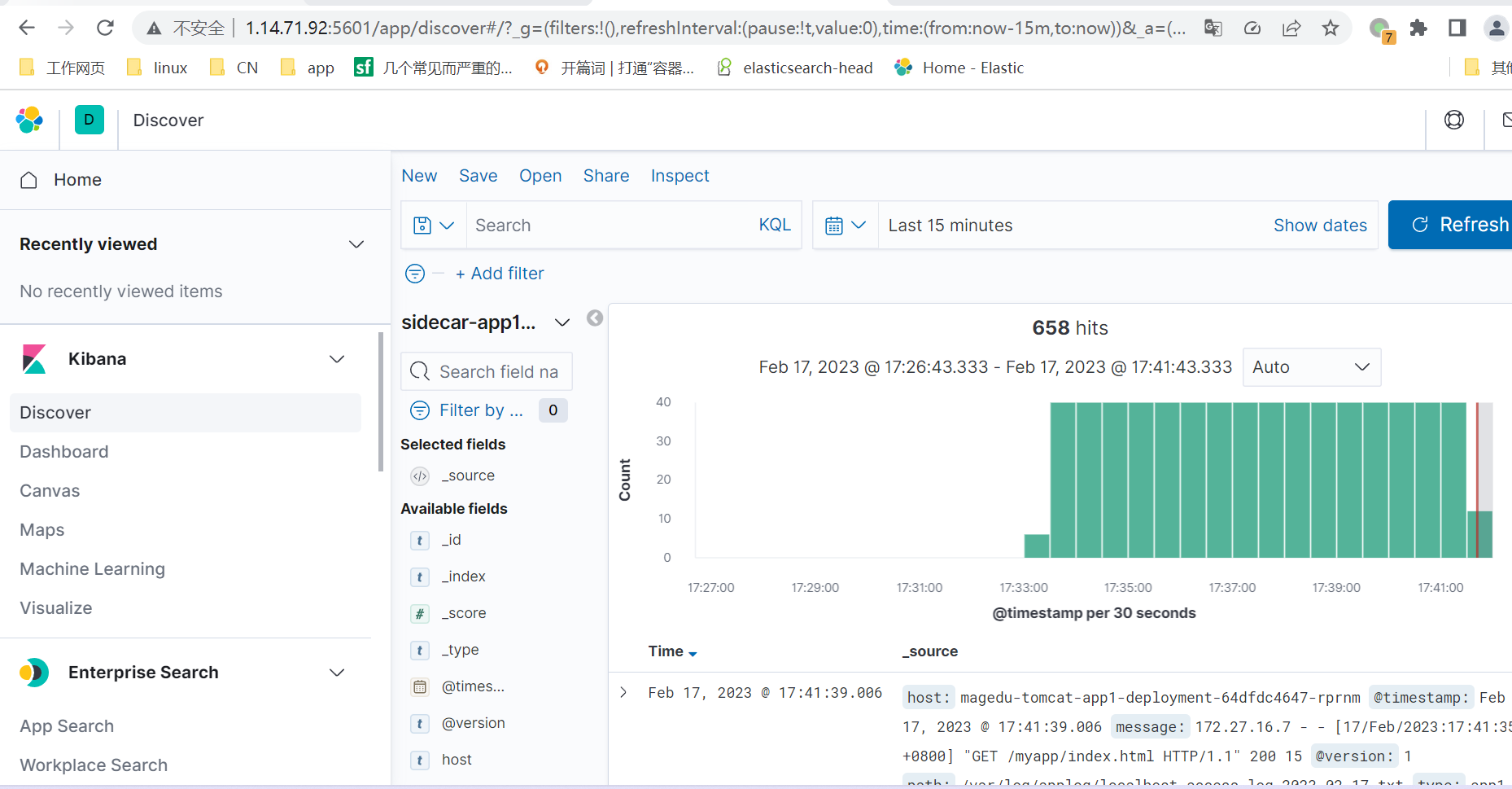This screenshot has height=789, width=1512.
Task: Click the Refresh button
Action: tap(1450, 225)
